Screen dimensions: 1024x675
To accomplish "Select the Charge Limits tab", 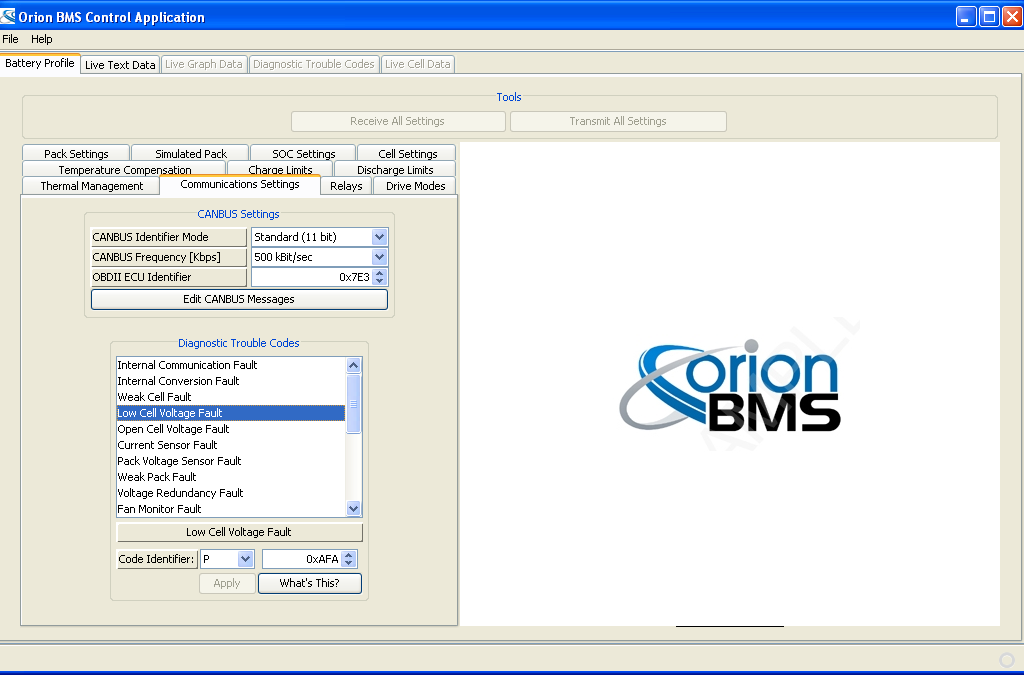I will pyautogui.click(x=280, y=169).
